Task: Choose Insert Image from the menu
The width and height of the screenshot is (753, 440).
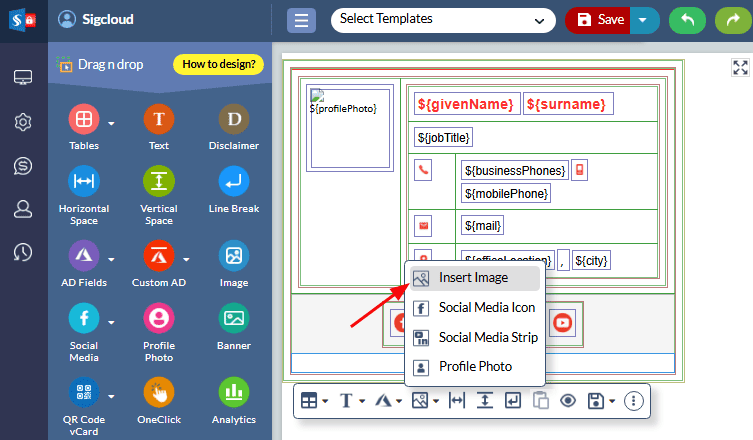Action: coord(473,278)
